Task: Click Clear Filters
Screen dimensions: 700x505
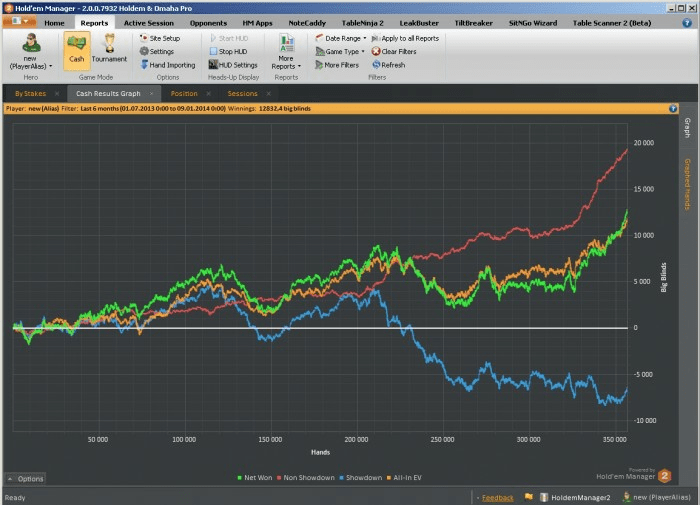Action: tap(394, 51)
